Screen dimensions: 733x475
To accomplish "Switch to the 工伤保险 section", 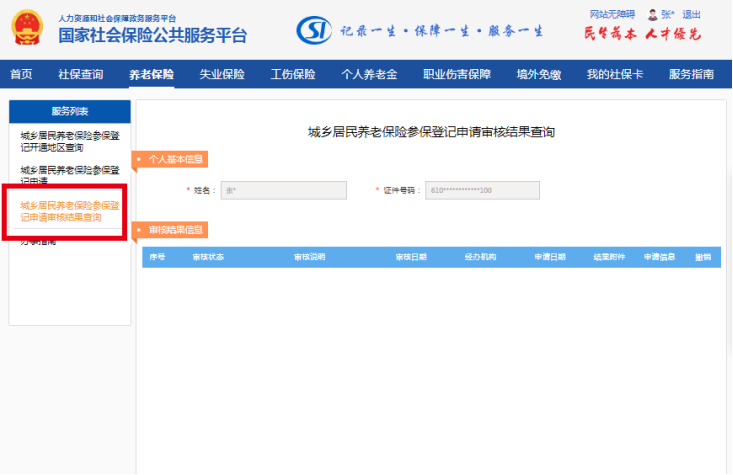I will [293, 75].
